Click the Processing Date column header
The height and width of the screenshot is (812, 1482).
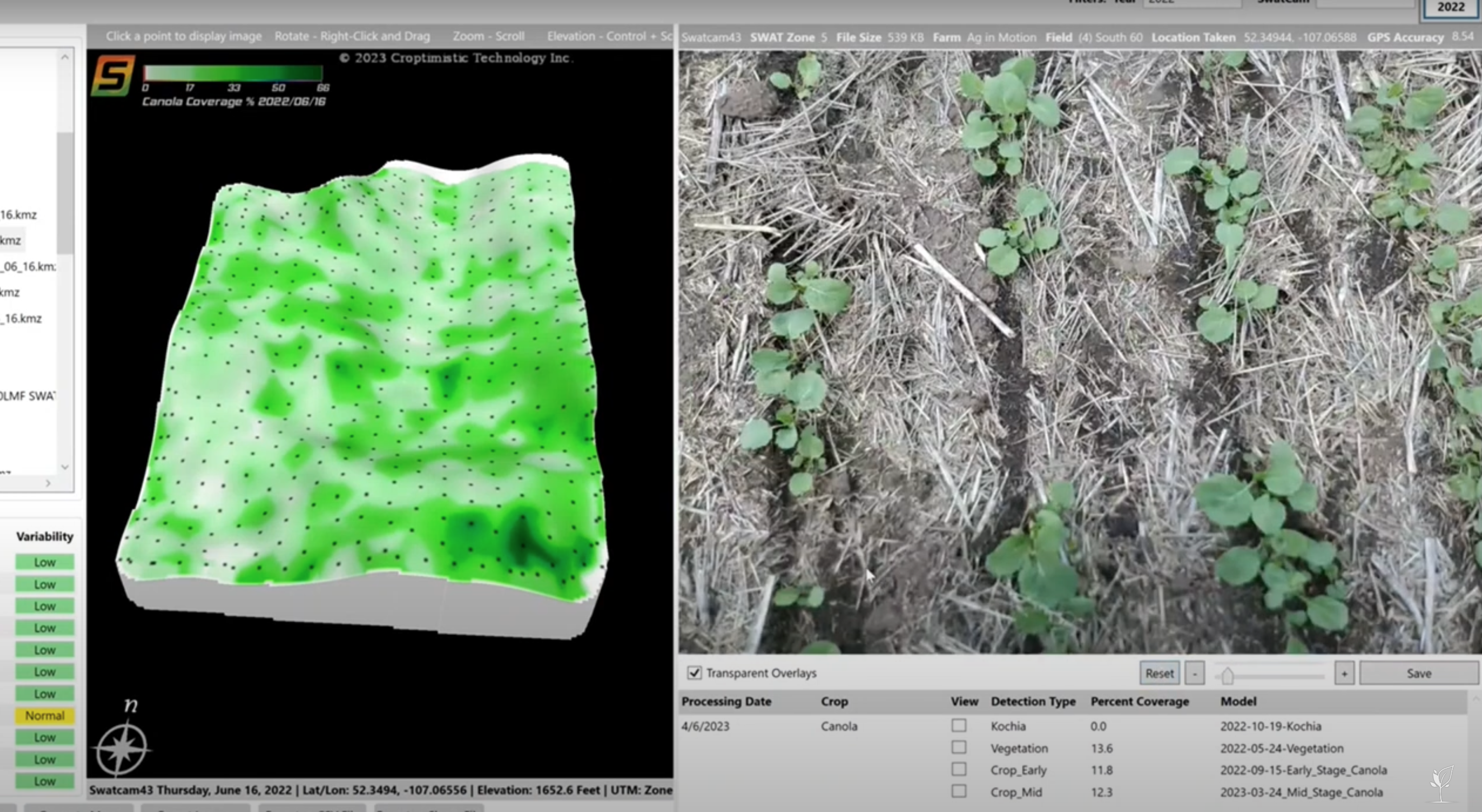click(726, 701)
